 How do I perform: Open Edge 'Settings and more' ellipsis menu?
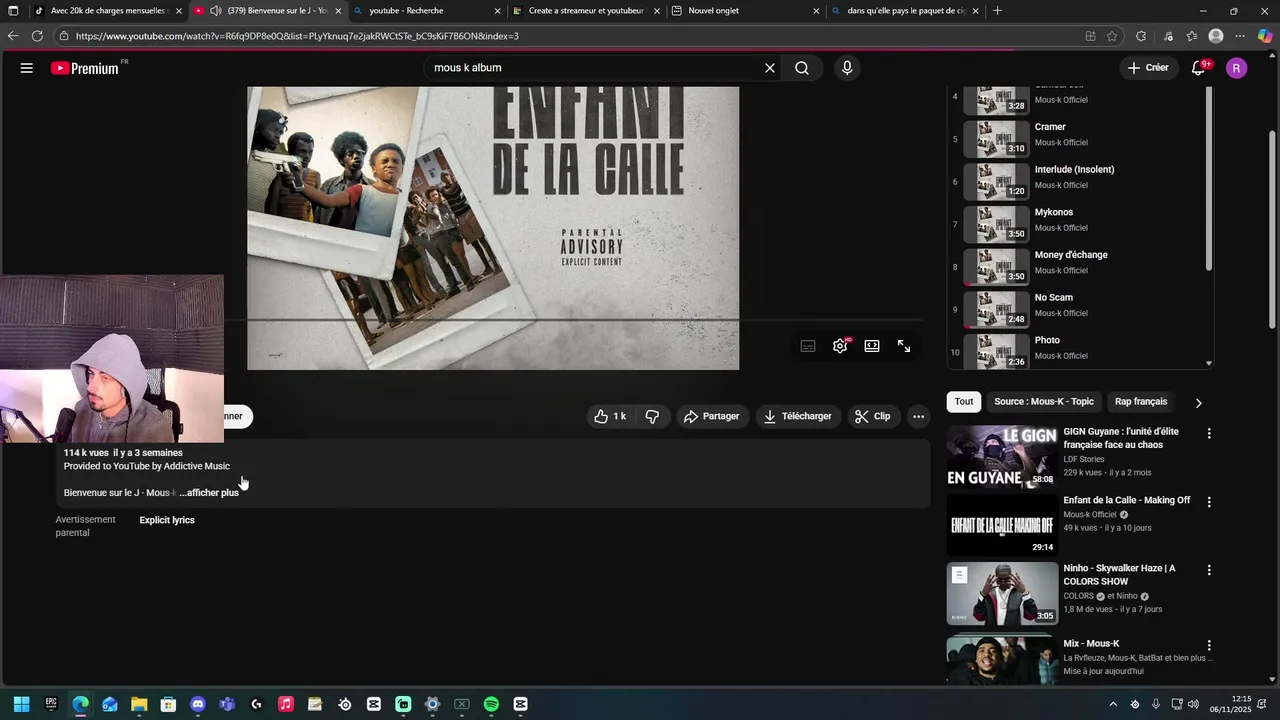[x=1240, y=36]
